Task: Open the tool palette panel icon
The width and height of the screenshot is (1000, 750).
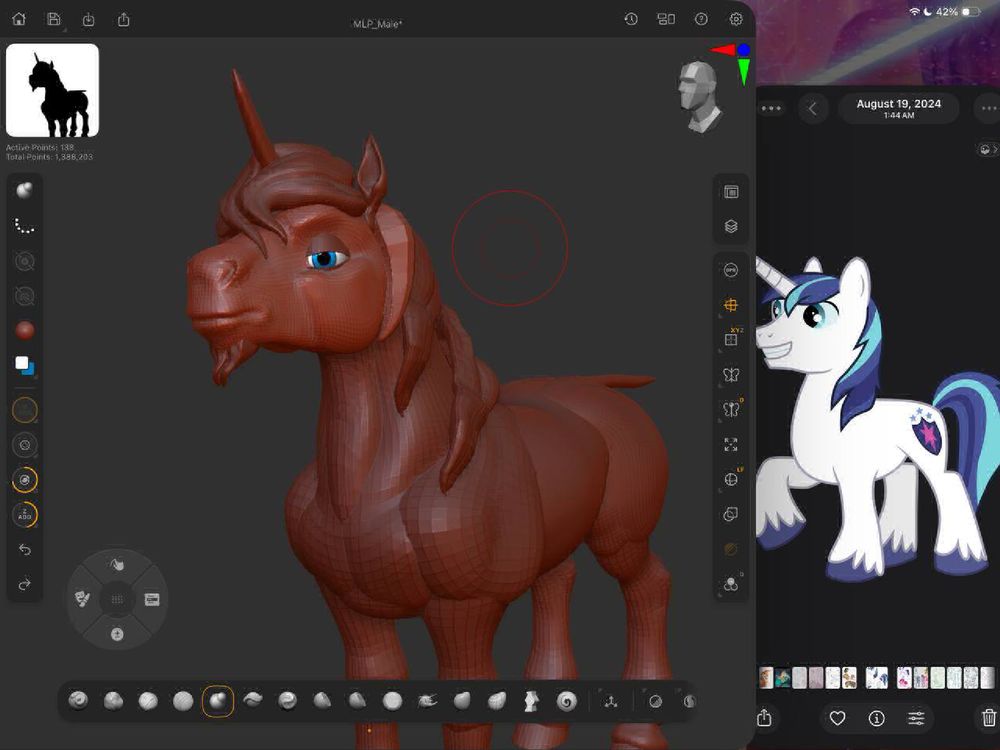Action: 731,192
